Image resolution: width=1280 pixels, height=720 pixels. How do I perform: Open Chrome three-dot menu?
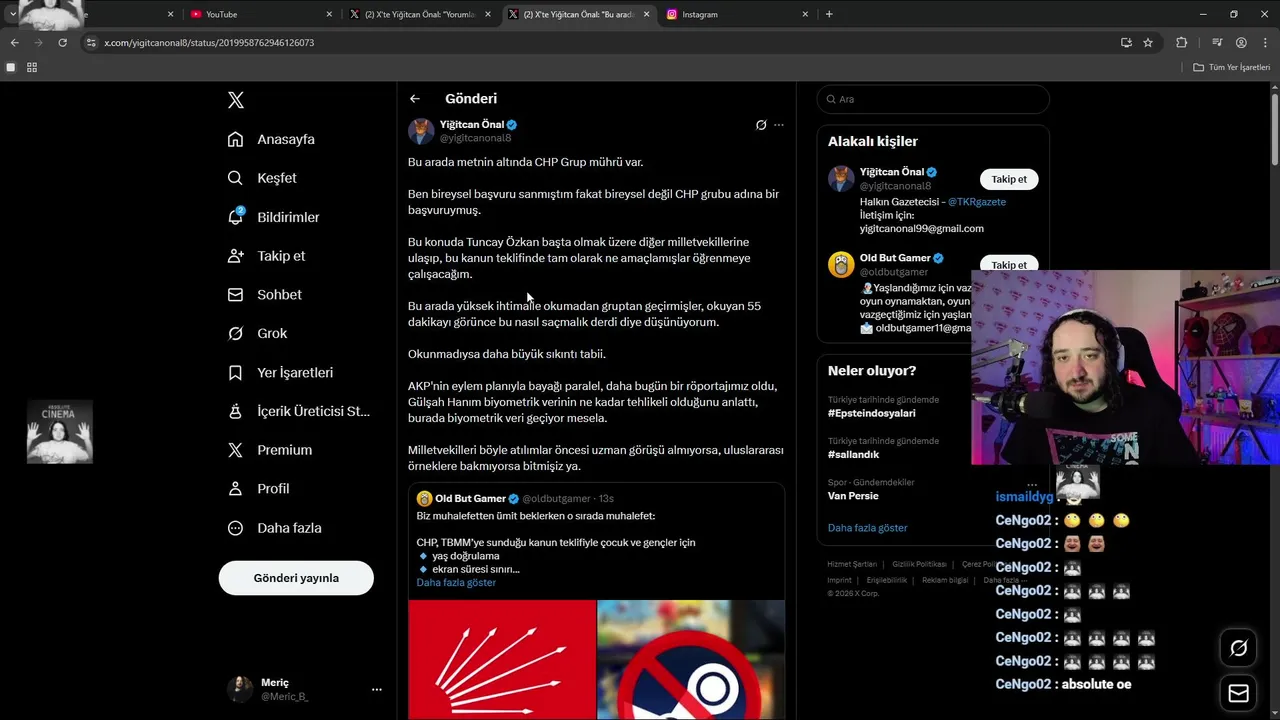(x=1265, y=43)
